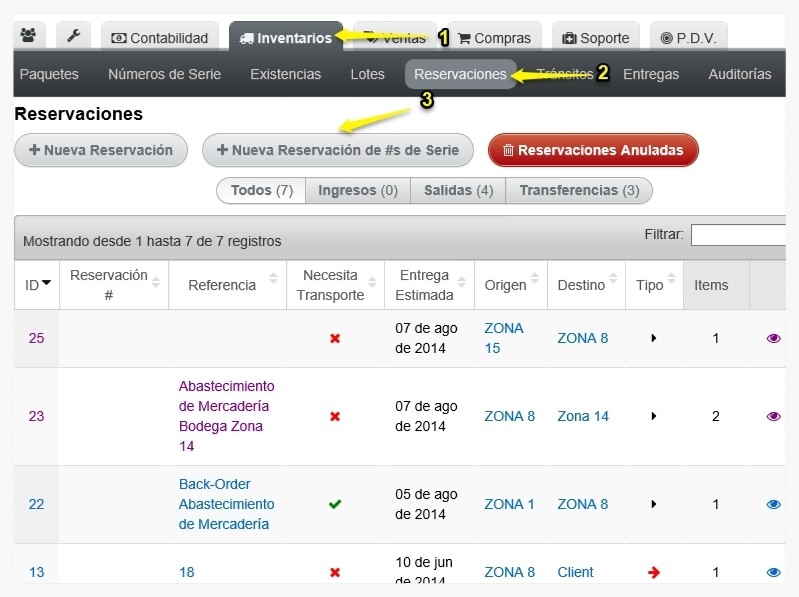The image size is (799, 597).
Task: View reservation 22 via its eye icon
Action: (773, 504)
